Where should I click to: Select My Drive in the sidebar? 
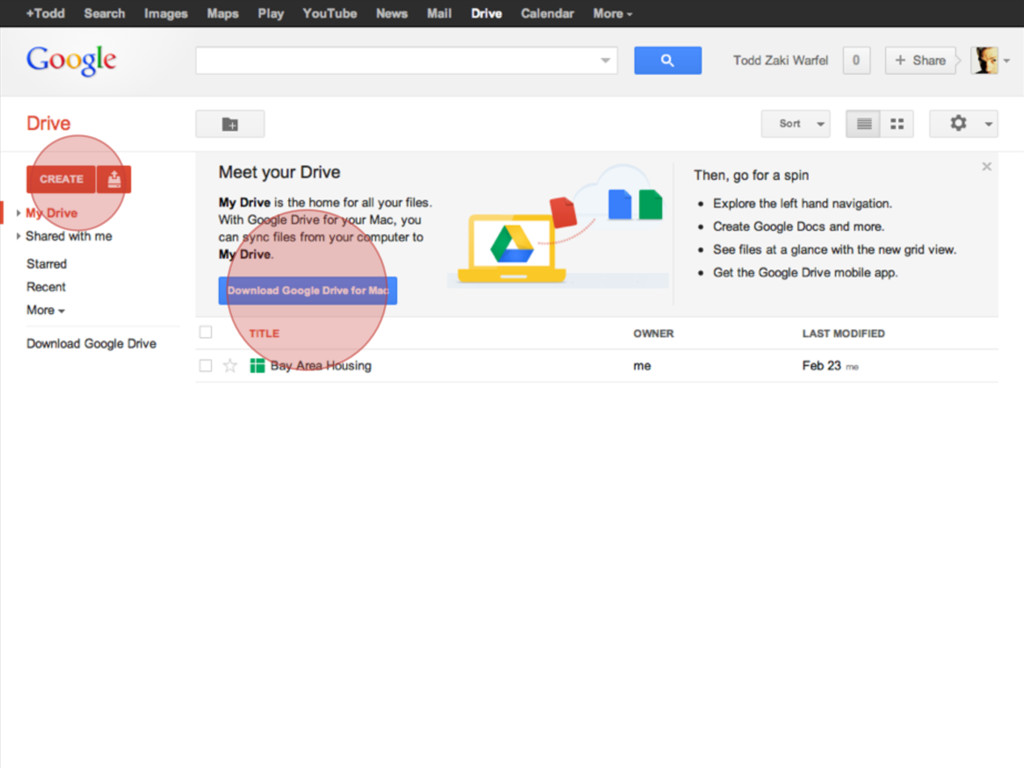click(x=52, y=213)
